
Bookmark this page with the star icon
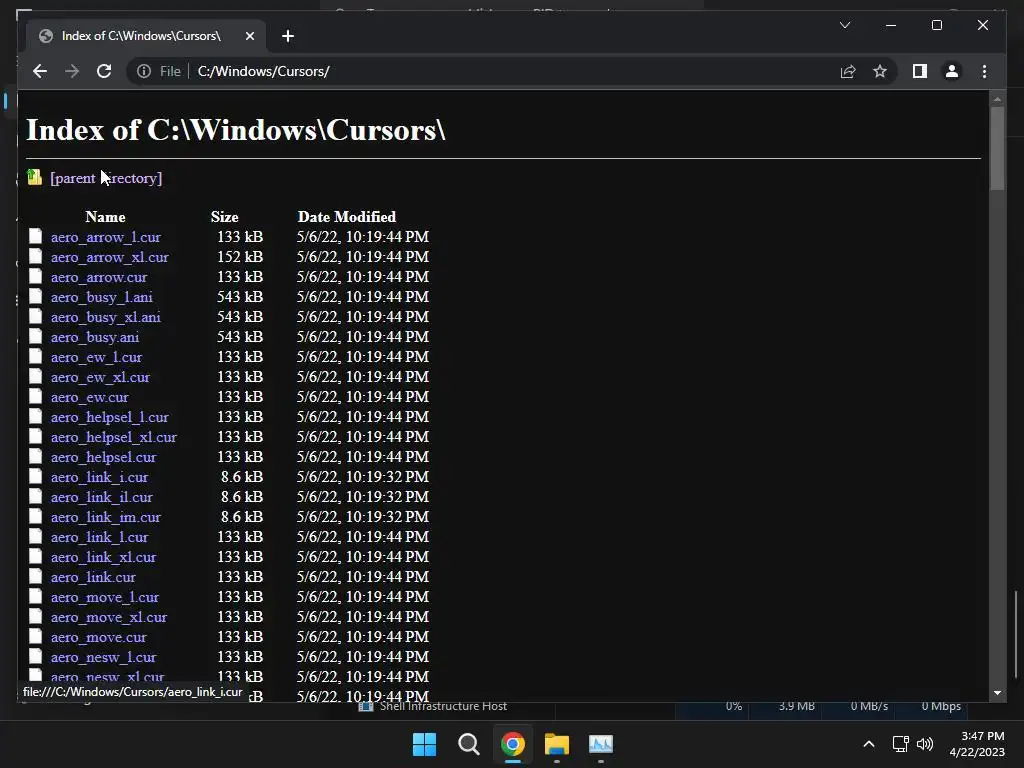coord(880,71)
